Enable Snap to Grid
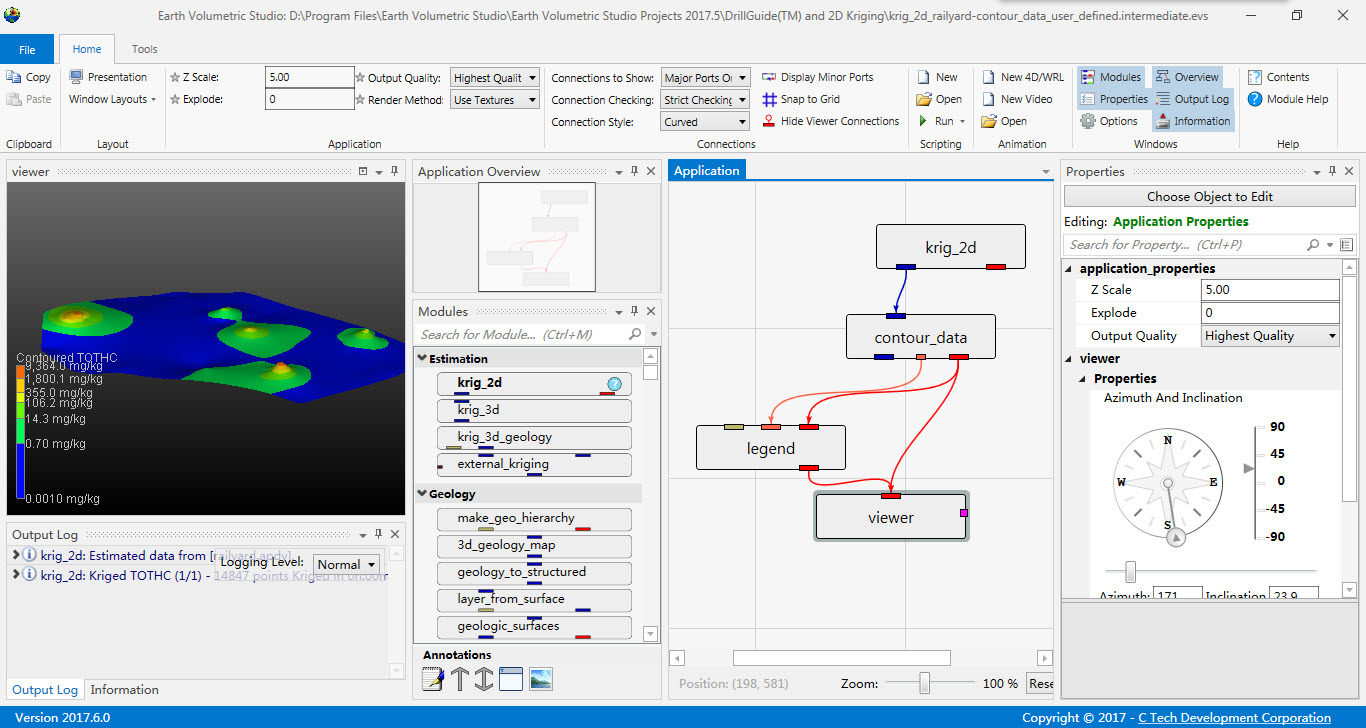This screenshot has width=1366, height=728. (x=800, y=99)
